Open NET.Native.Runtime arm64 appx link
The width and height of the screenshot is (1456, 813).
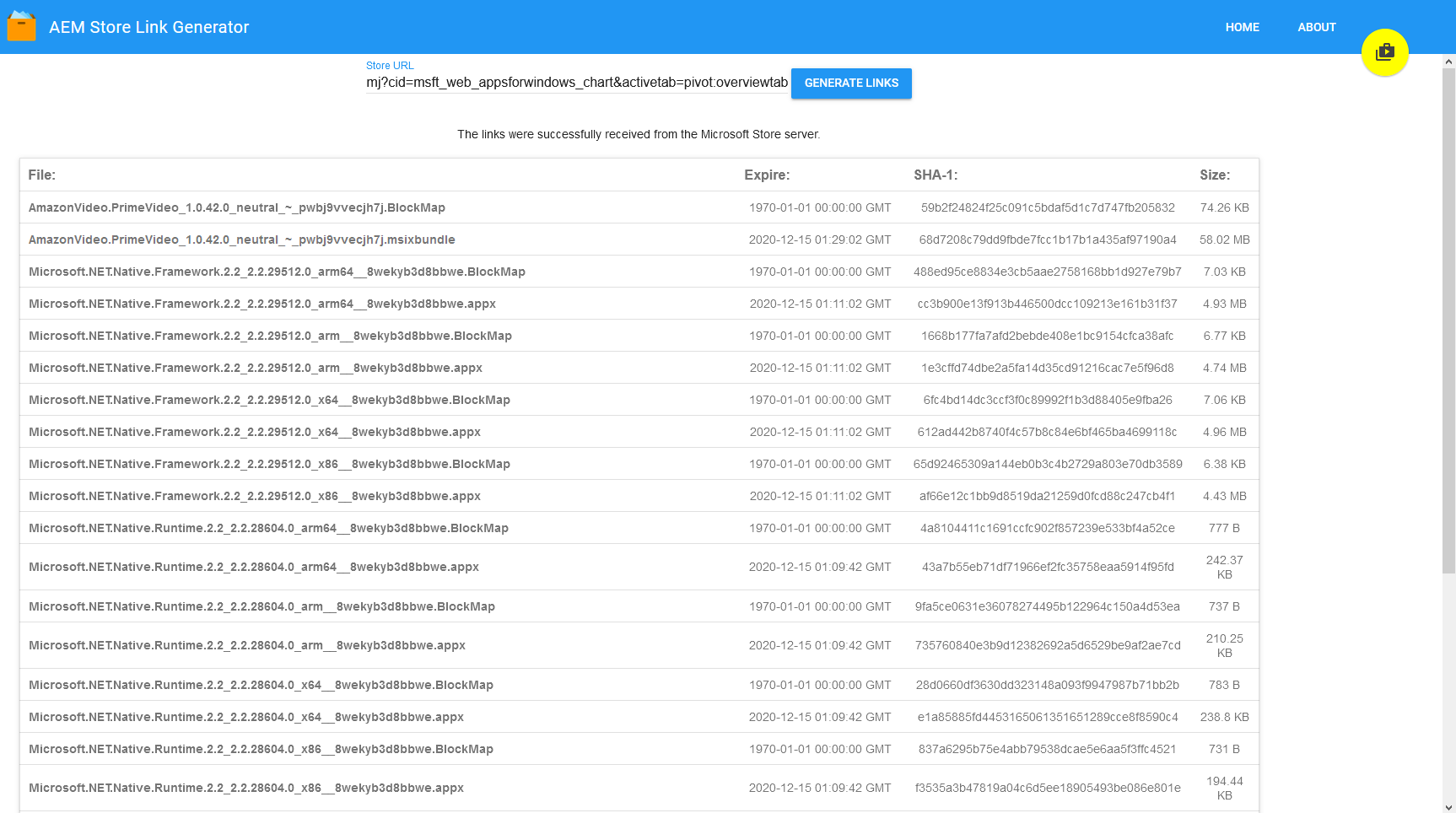[254, 567]
